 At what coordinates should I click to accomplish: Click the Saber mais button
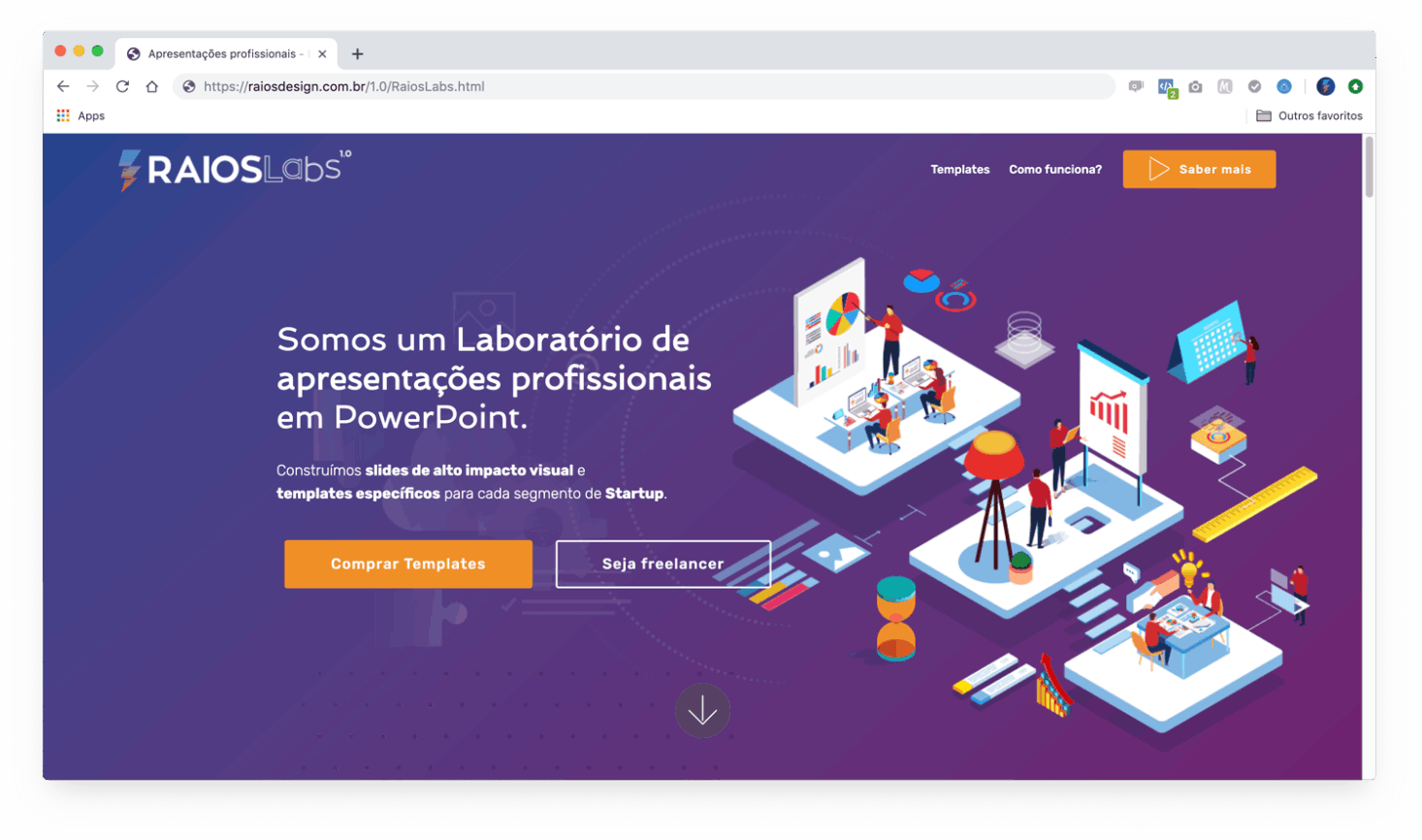click(1199, 170)
